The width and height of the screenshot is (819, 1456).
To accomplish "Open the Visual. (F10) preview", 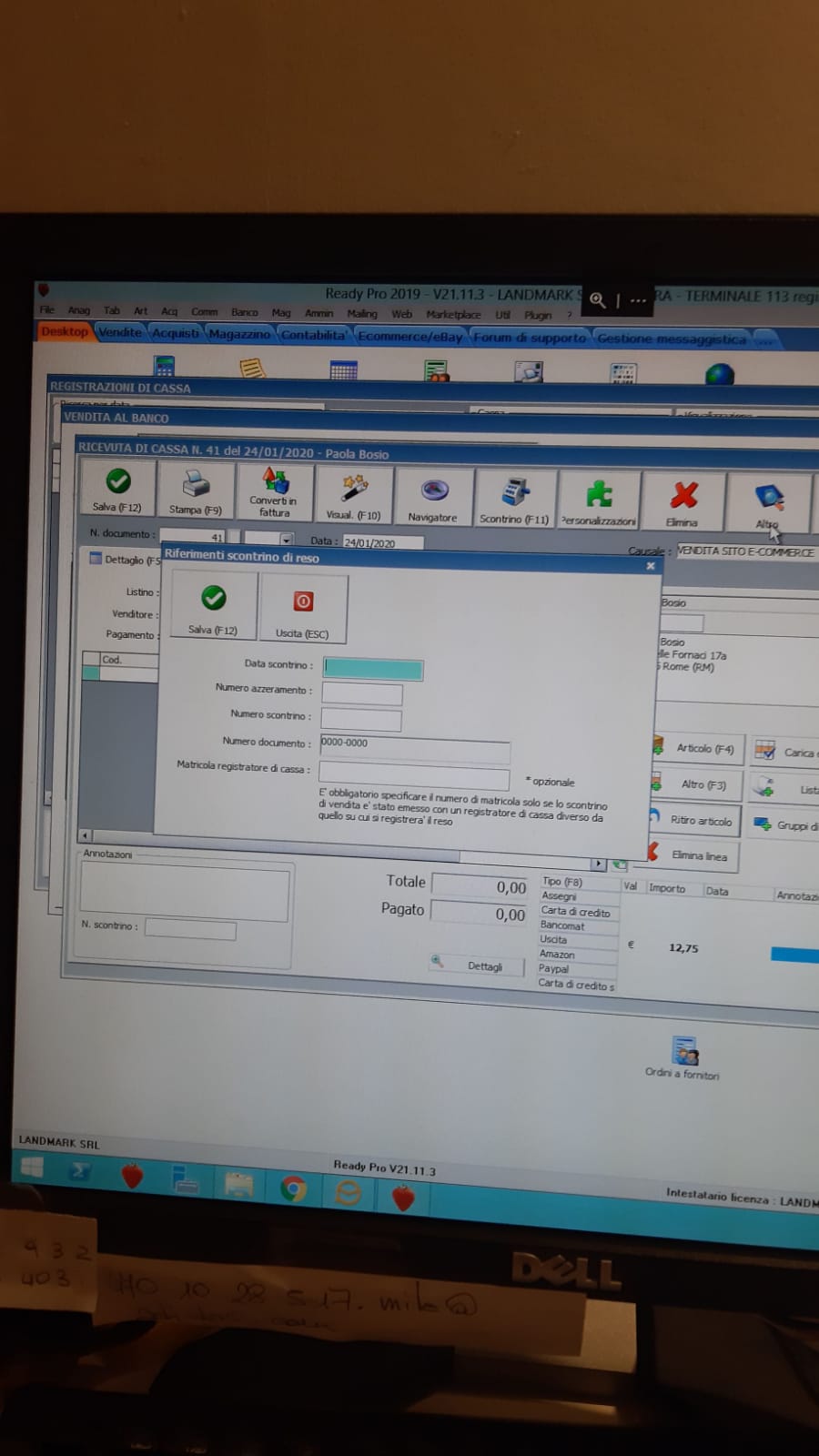I will coord(353,496).
